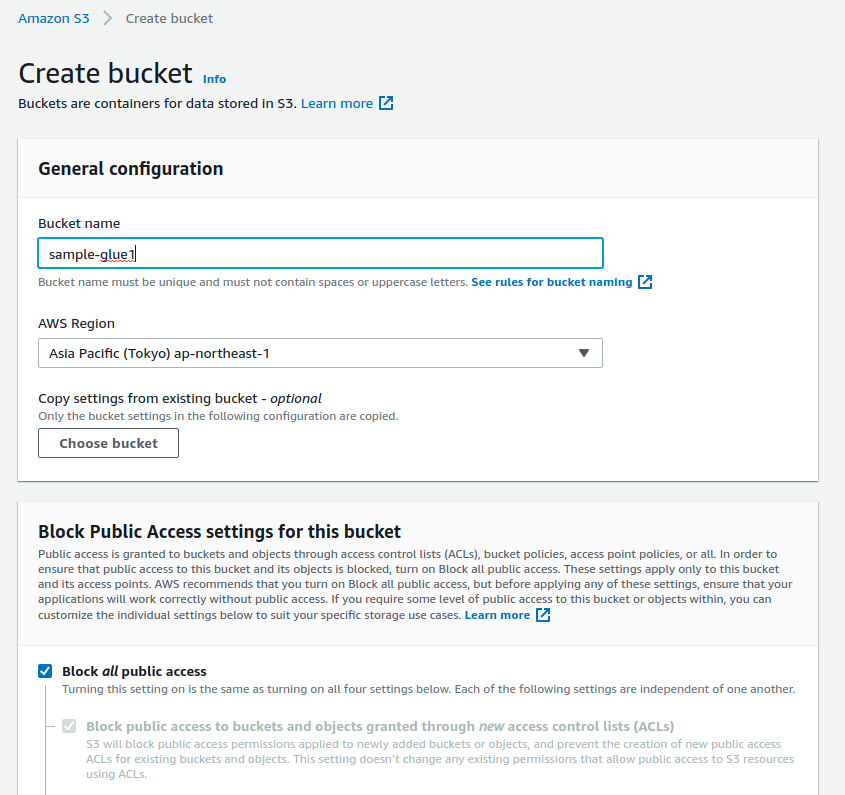
Task: Click the AWS Region field label
Action: click(x=76, y=323)
